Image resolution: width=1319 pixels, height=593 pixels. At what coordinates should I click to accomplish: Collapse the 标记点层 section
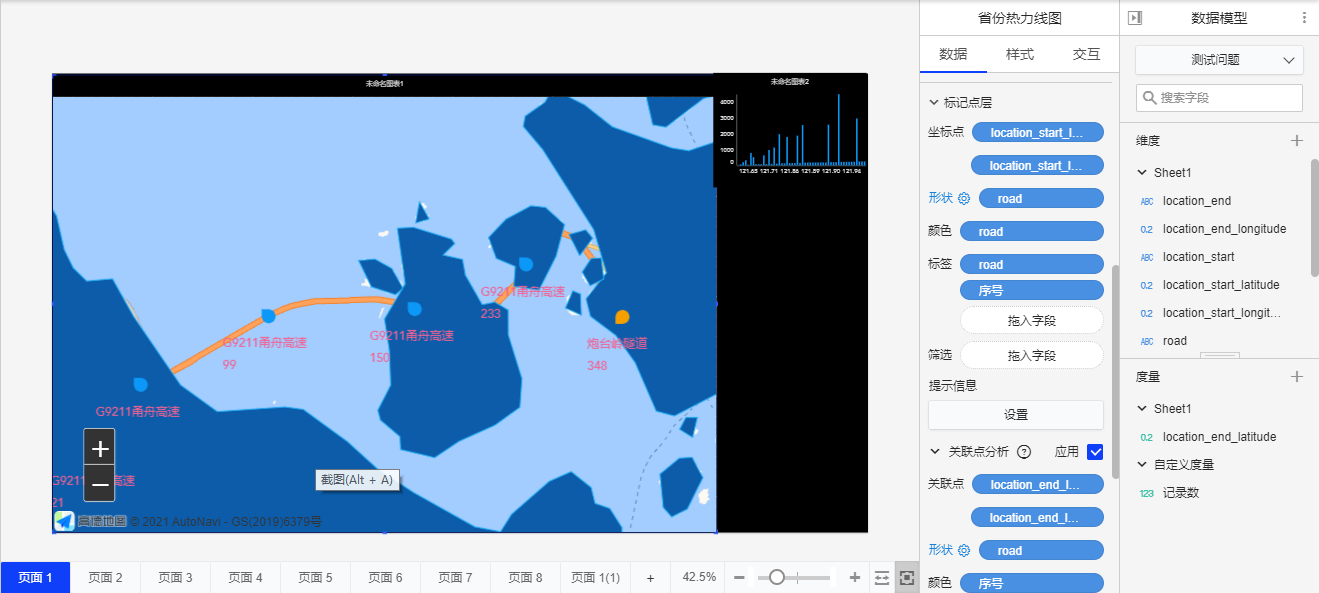[x=935, y=103]
